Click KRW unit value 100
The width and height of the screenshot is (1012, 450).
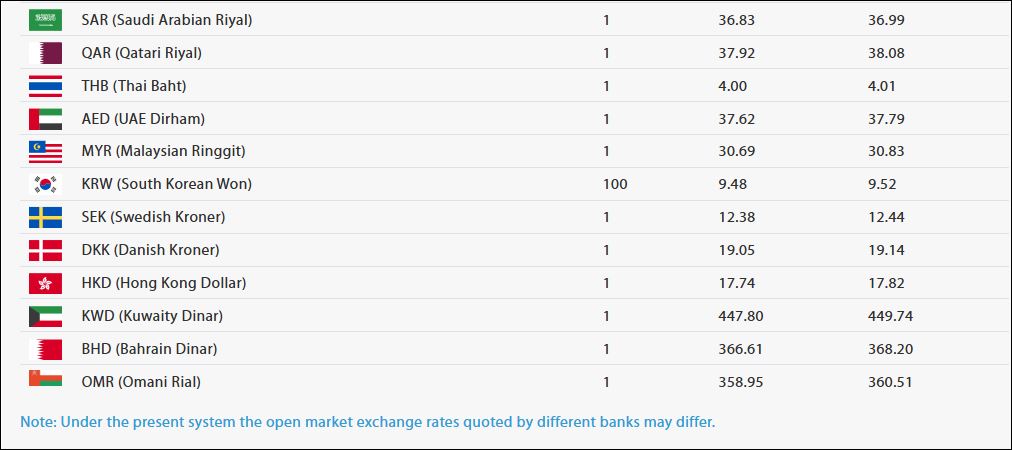pos(615,184)
